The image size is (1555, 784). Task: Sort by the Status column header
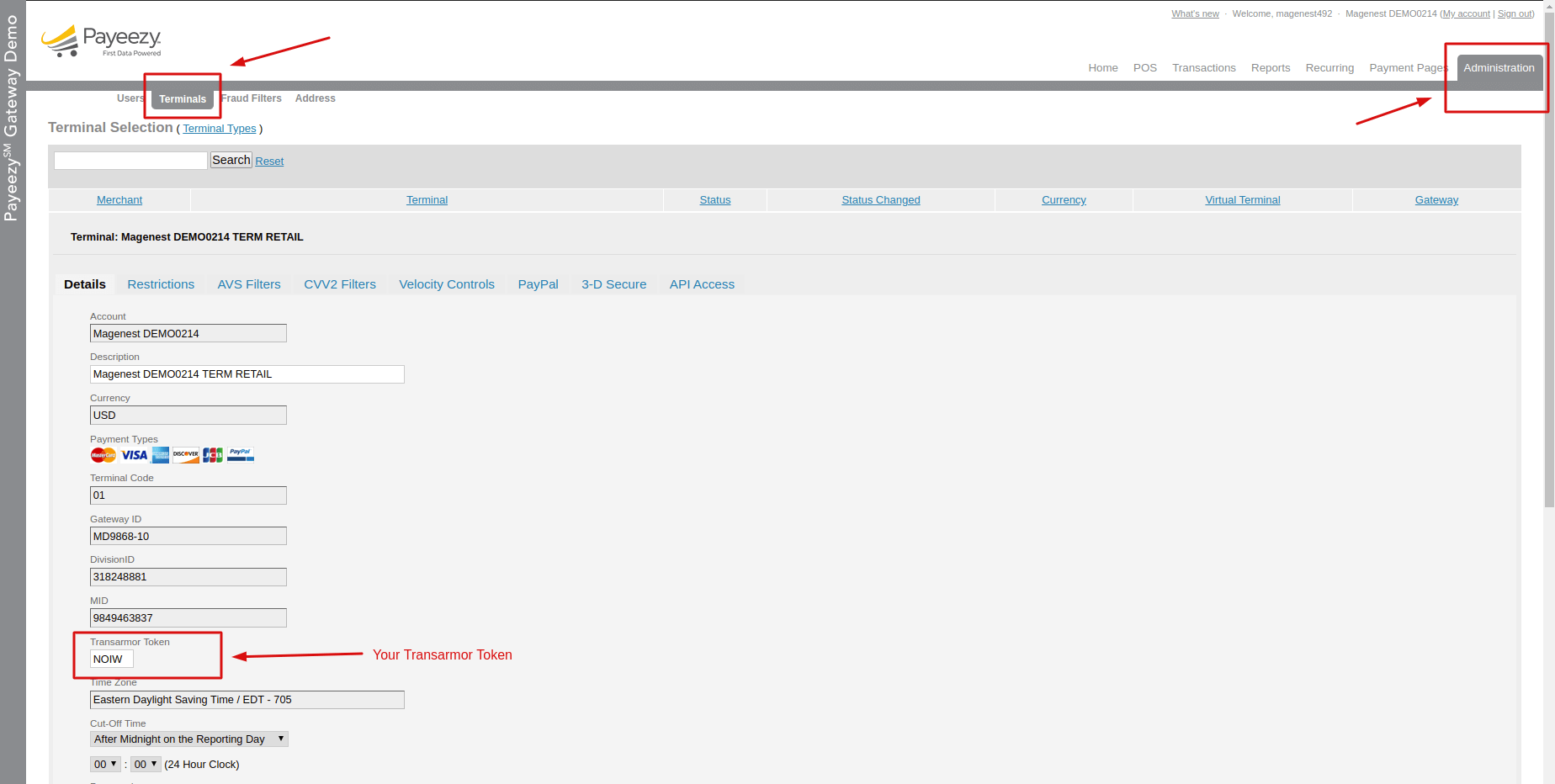(715, 200)
